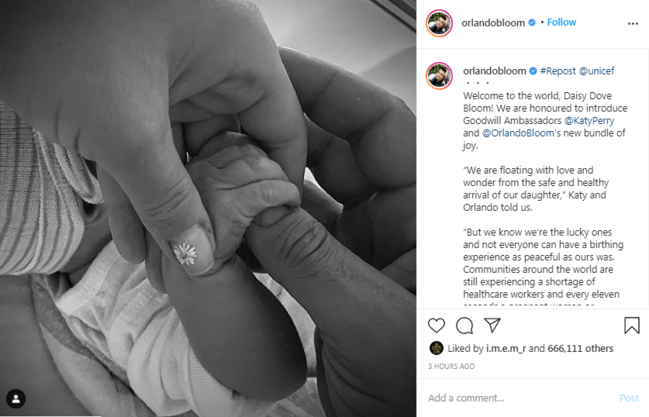This screenshot has width=649, height=417.
Task: Open the @OrlandoBloom mention in caption
Action: pos(518,133)
